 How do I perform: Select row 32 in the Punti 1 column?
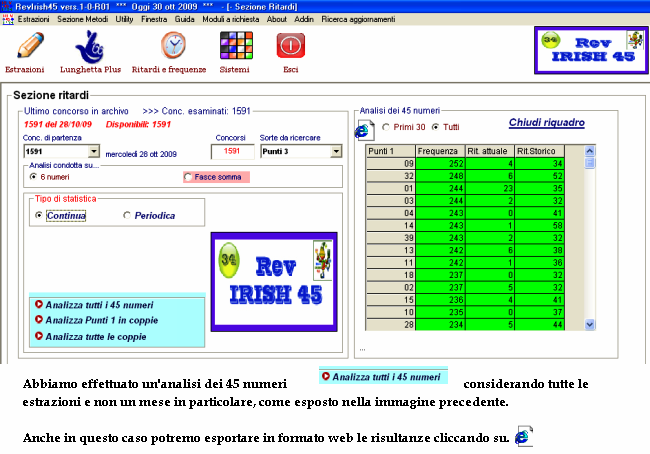click(390, 176)
